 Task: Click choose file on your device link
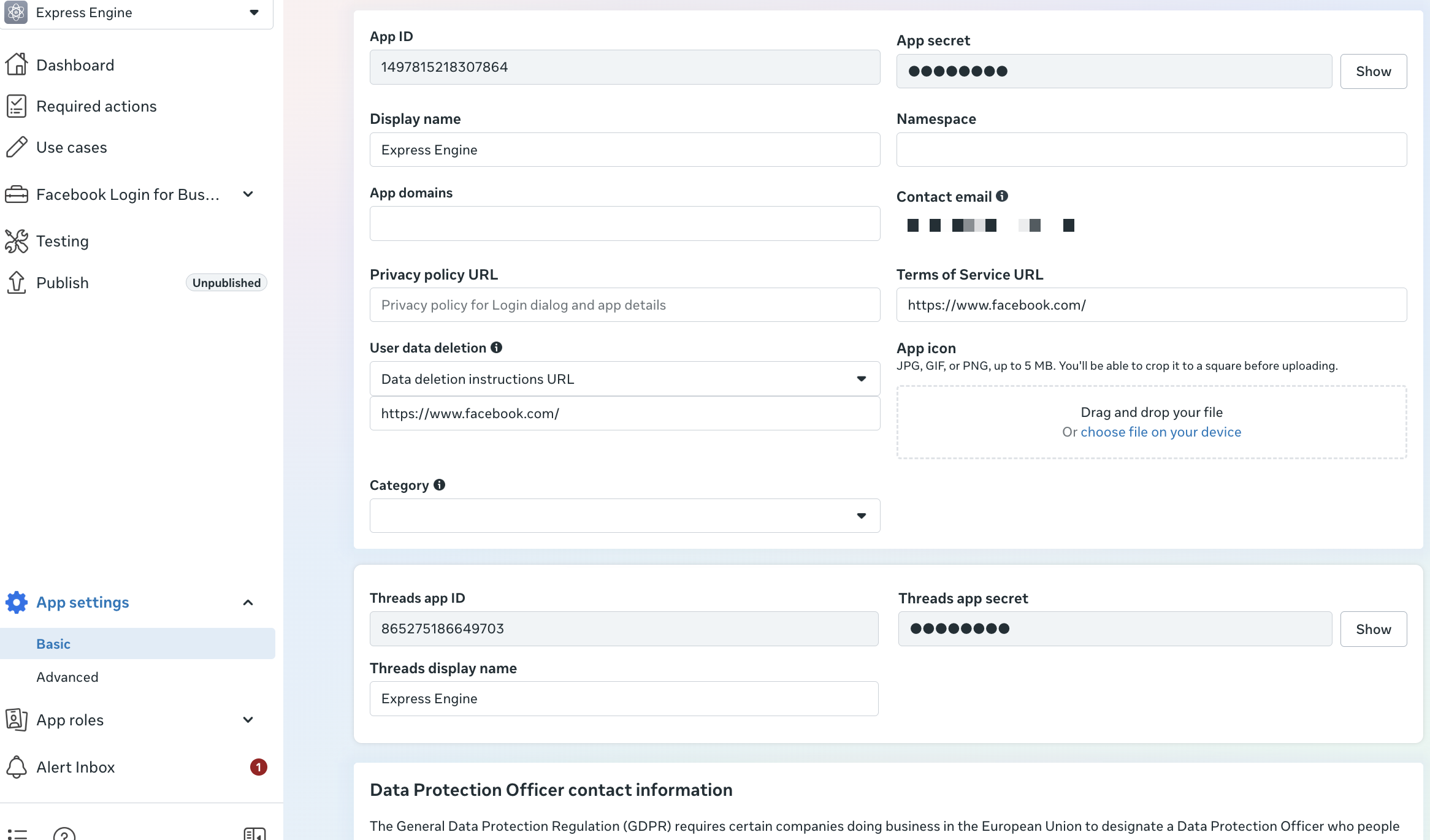pyautogui.click(x=1161, y=432)
